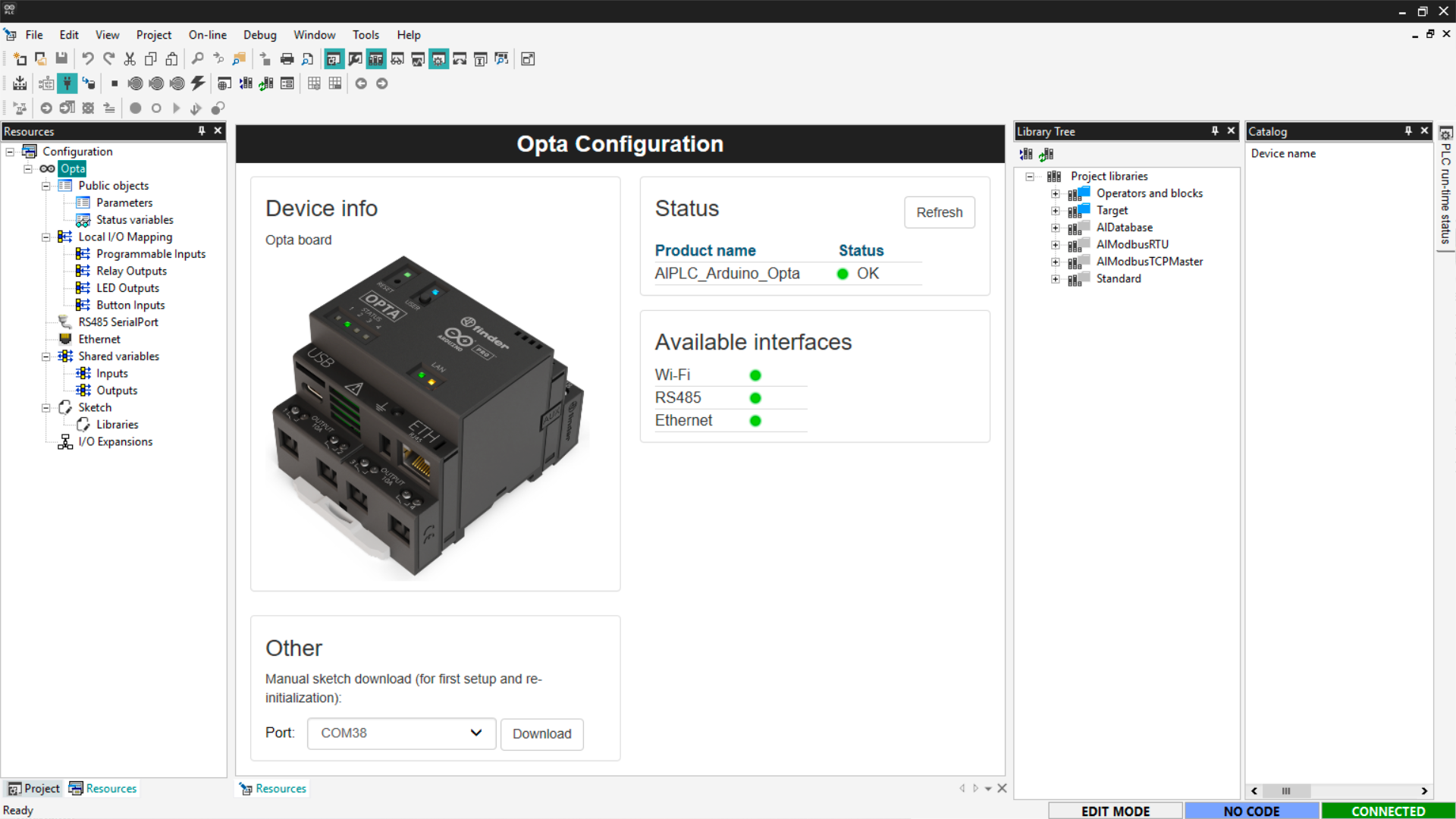Viewport: 1456px width, 819px height.
Task: Click the Print toolbar icon
Action: [287, 58]
